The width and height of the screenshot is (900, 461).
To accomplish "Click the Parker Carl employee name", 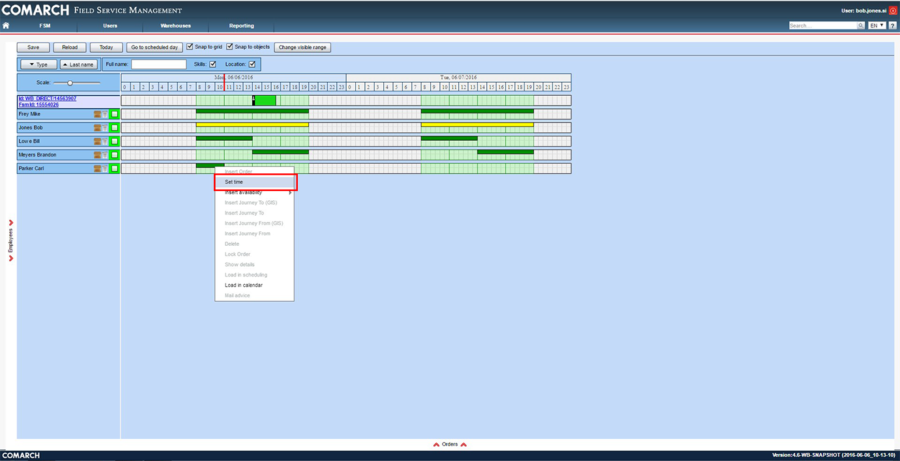I will point(31,169).
